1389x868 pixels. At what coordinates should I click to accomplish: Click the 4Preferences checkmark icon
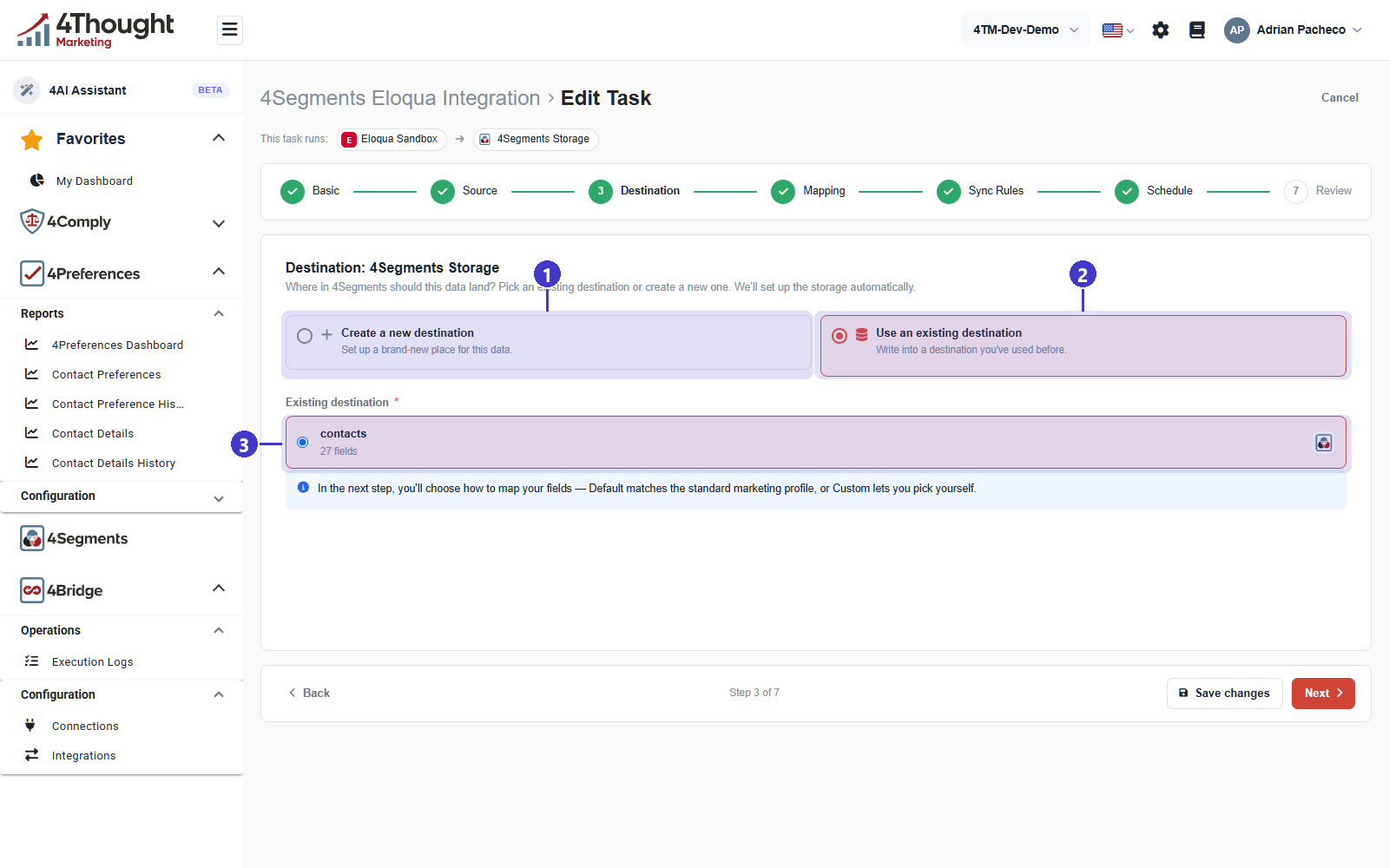point(32,273)
